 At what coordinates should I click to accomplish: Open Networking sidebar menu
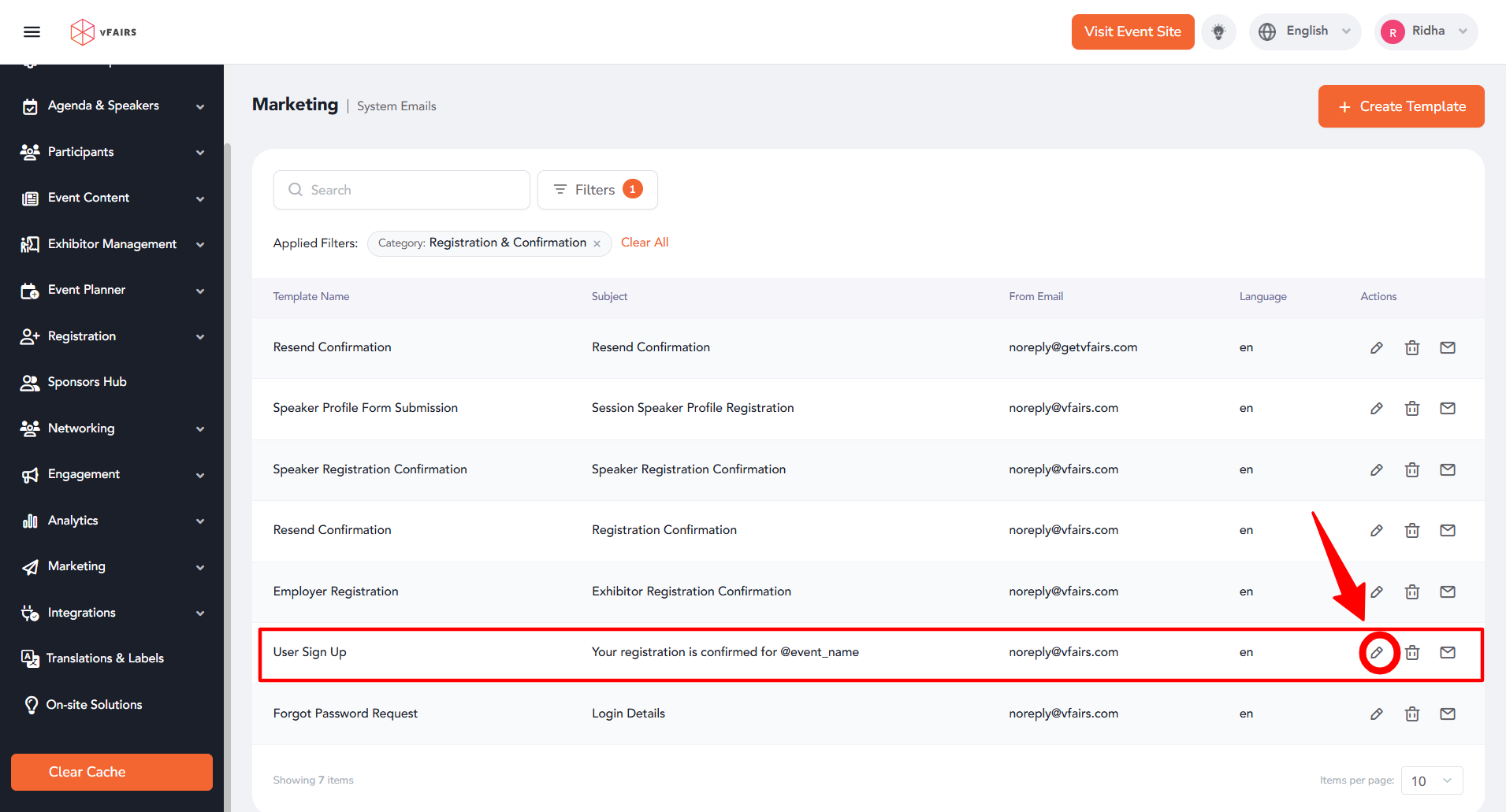[x=112, y=428]
